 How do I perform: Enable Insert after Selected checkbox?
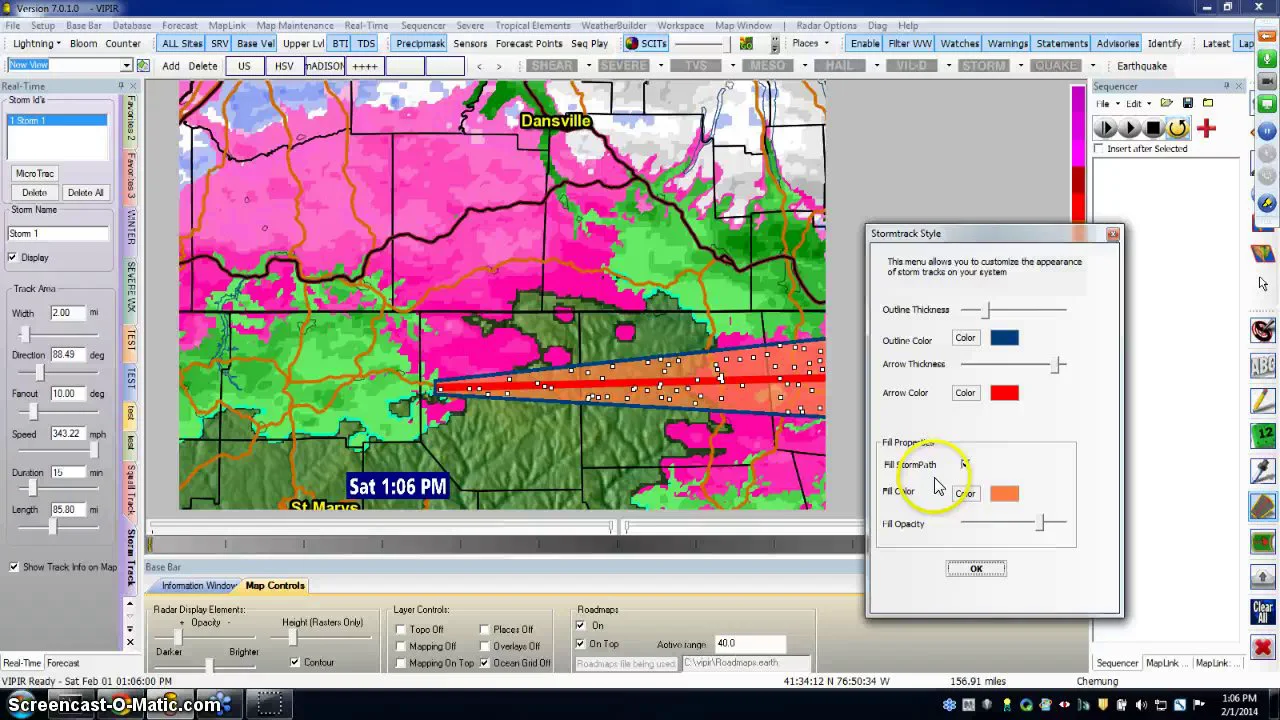[x=1099, y=149]
